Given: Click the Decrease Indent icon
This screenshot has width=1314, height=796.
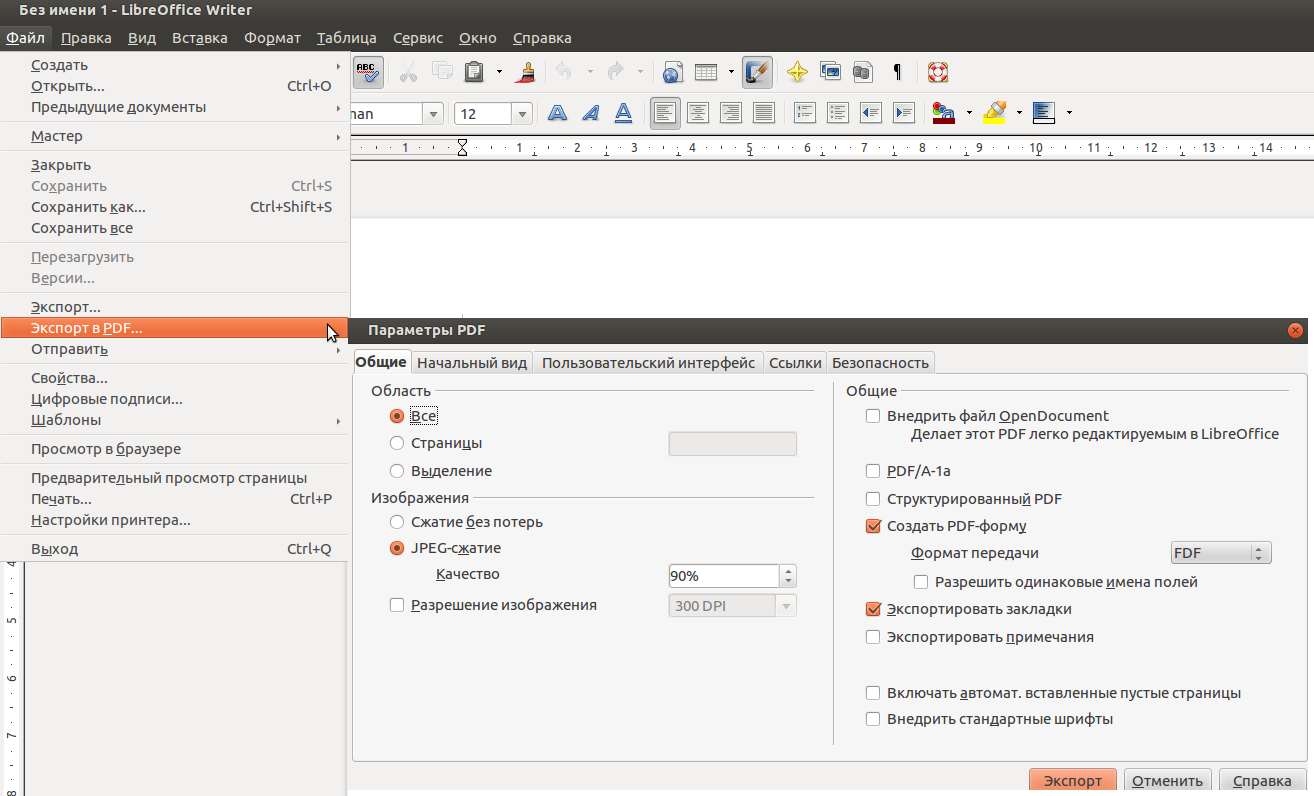Looking at the screenshot, I should click(871, 113).
